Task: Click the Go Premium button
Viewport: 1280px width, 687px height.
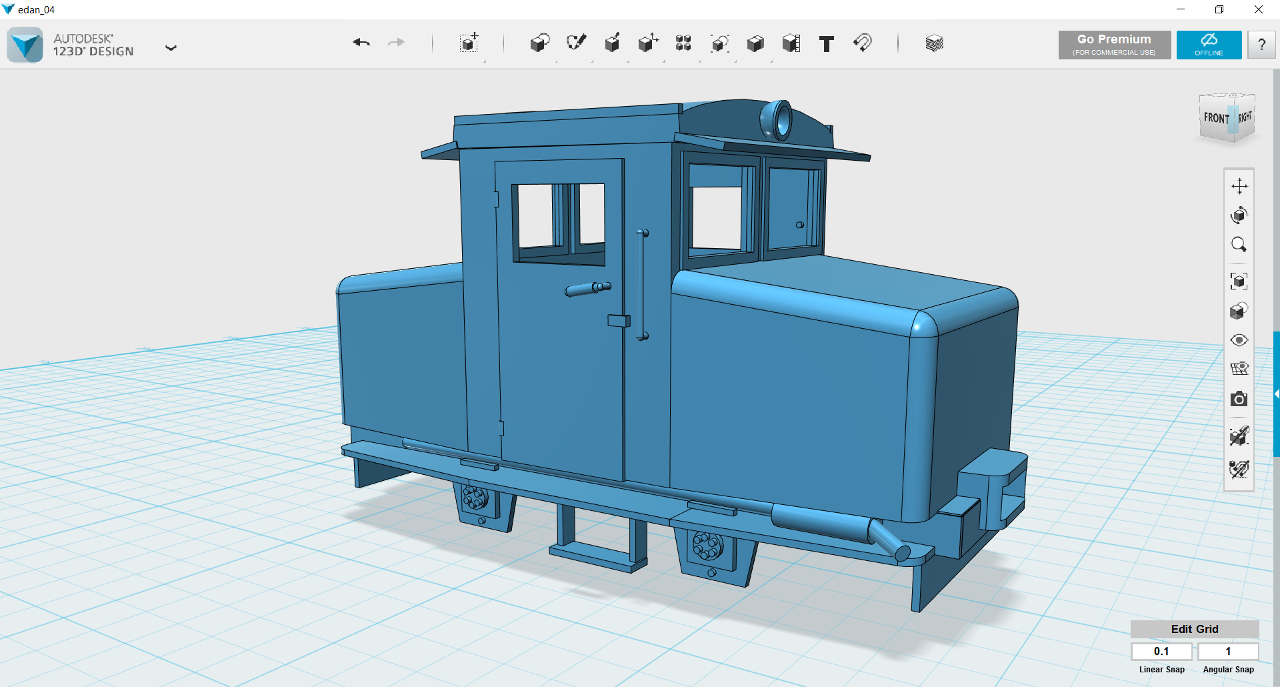Action: click(1114, 44)
